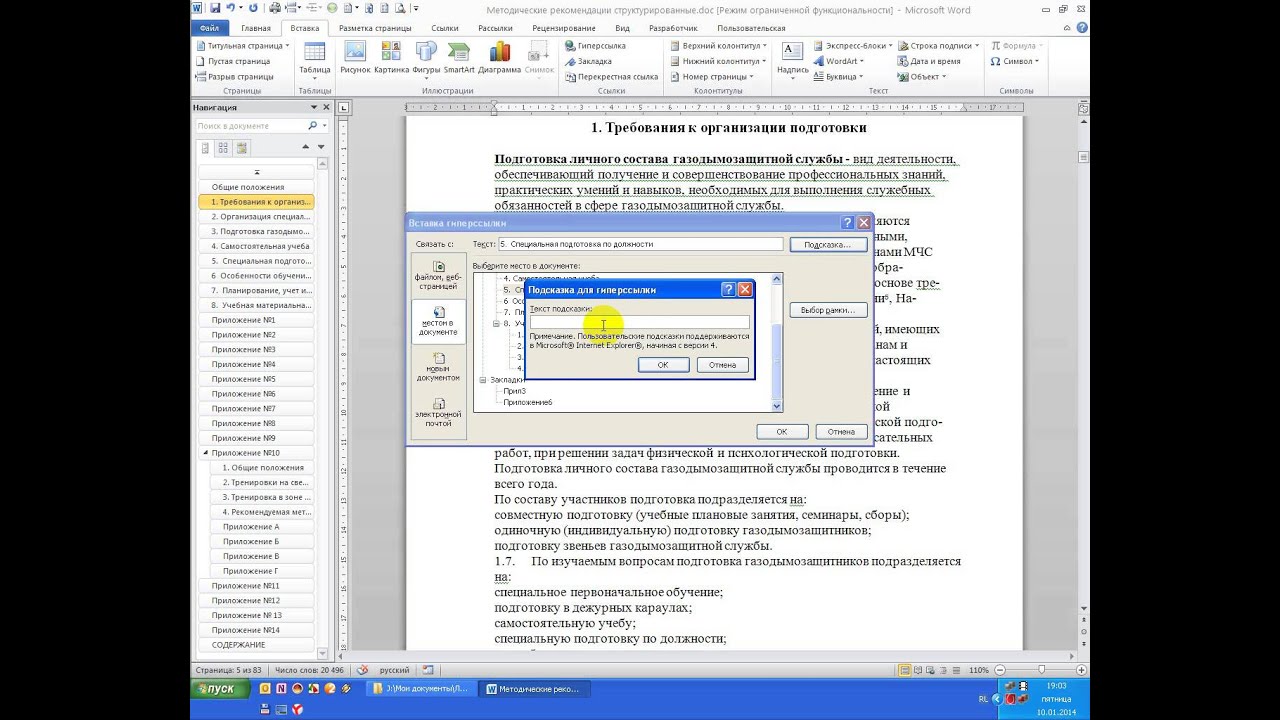Click the zoom out minus button in status bar
This screenshot has width=1280, height=720.
click(1001, 670)
